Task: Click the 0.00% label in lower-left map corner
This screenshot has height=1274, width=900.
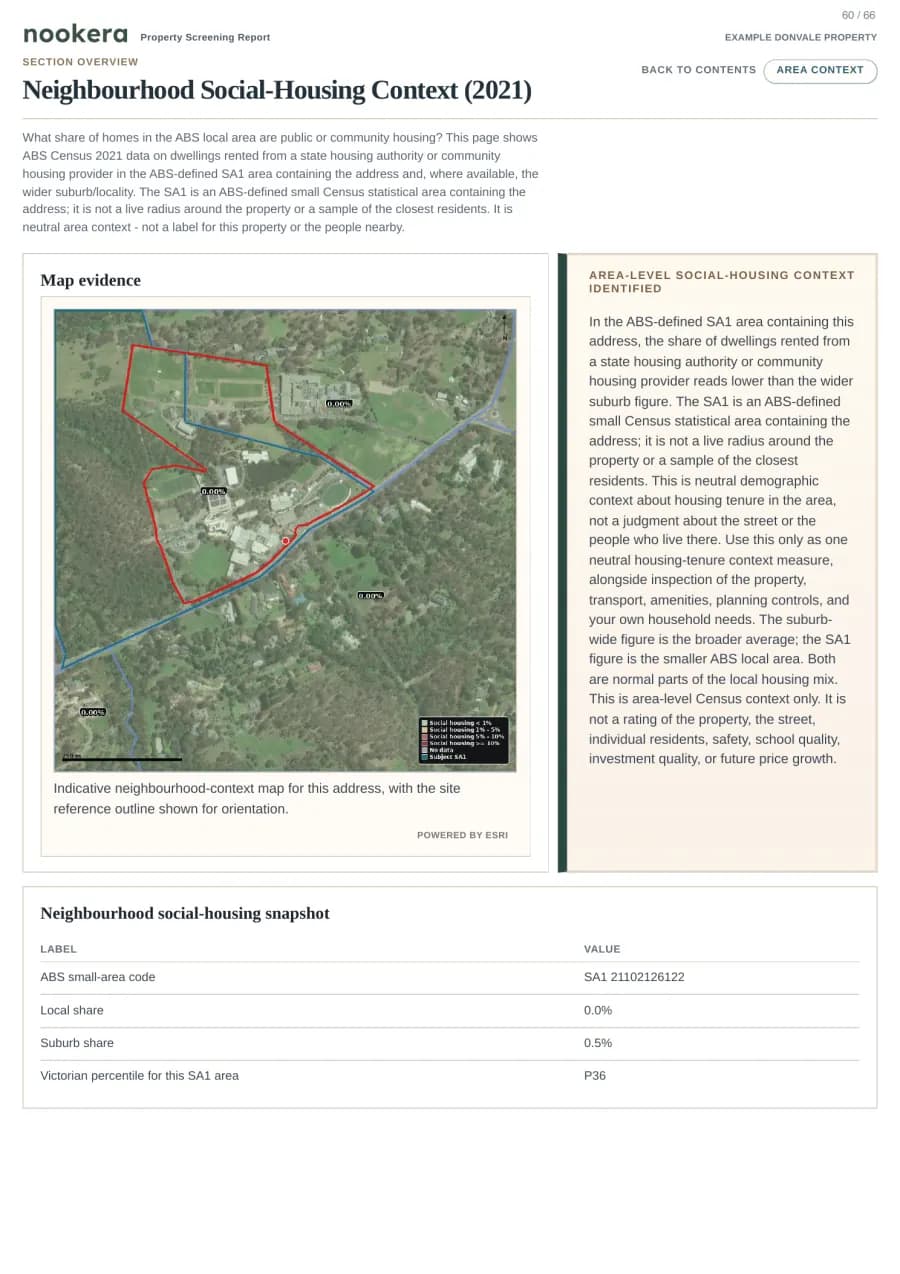Action: pyautogui.click(x=92, y=712)
